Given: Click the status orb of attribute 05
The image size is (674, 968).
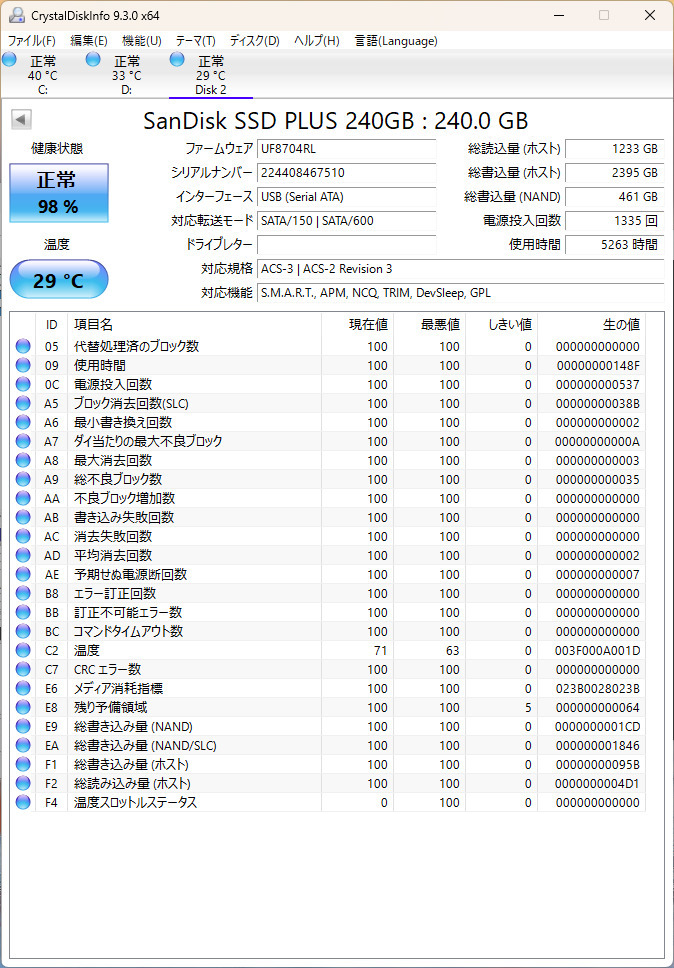Looking at the screenshot, I should (23, 346).
